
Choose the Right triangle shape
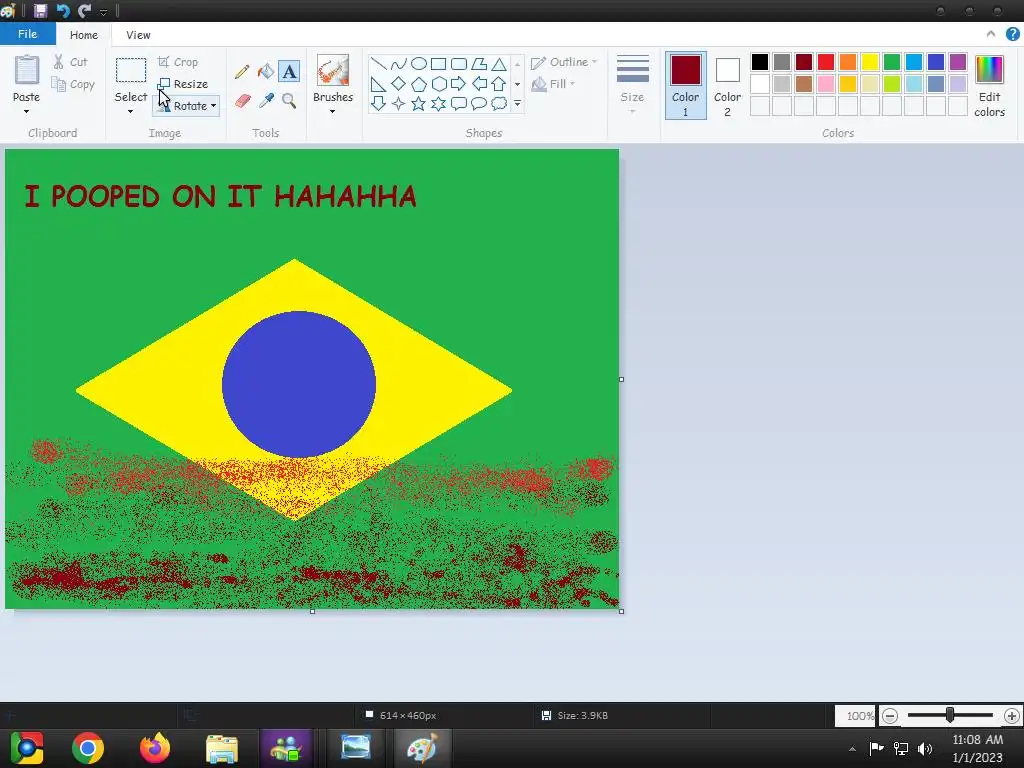(378, 84)
